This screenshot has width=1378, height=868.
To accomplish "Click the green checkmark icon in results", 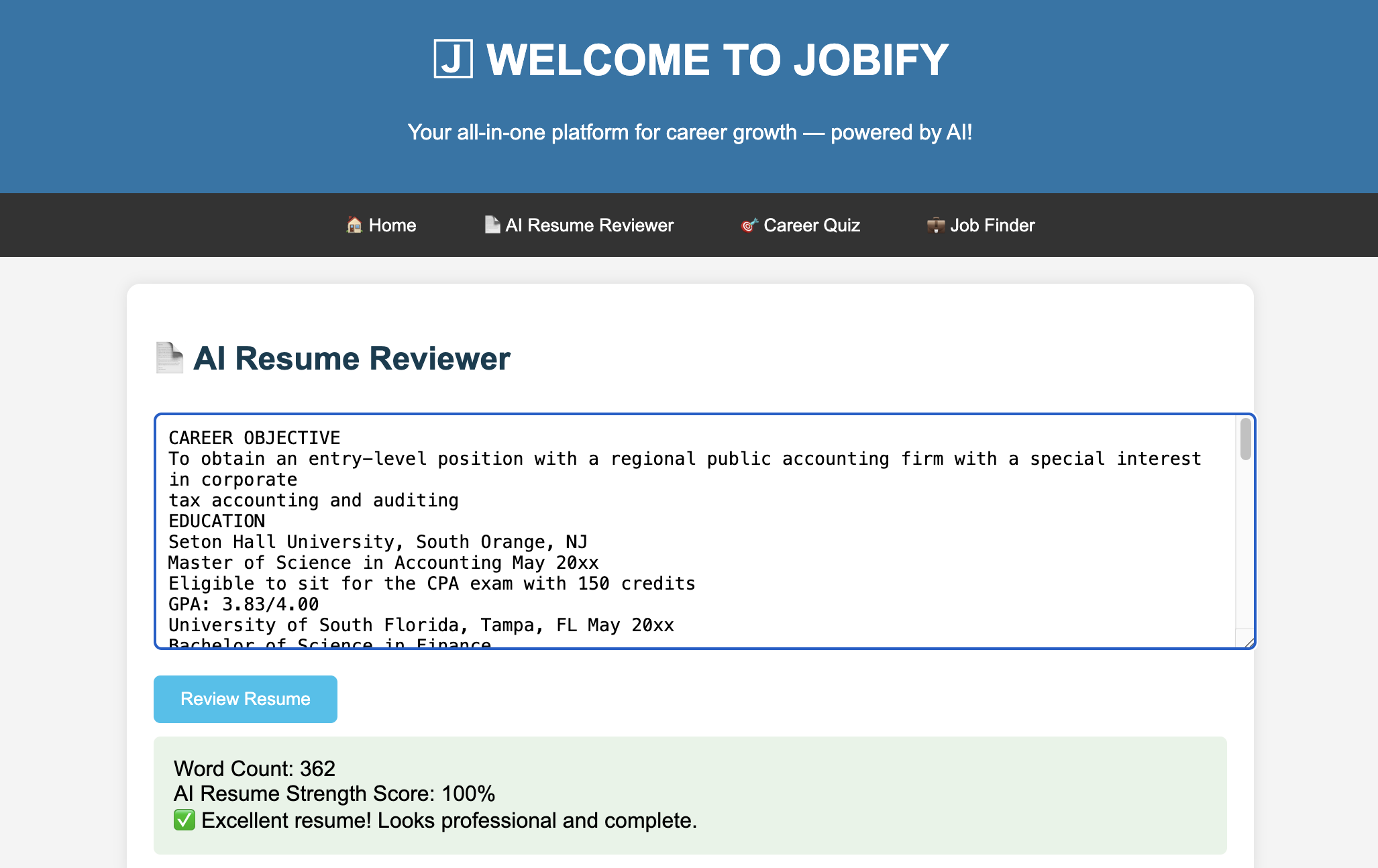I will (184, 820).
